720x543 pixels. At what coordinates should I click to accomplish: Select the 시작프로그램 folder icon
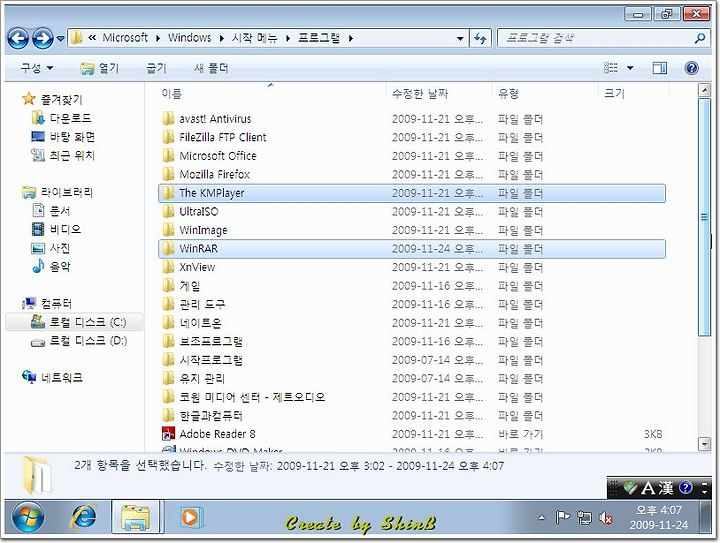(168, 359)
